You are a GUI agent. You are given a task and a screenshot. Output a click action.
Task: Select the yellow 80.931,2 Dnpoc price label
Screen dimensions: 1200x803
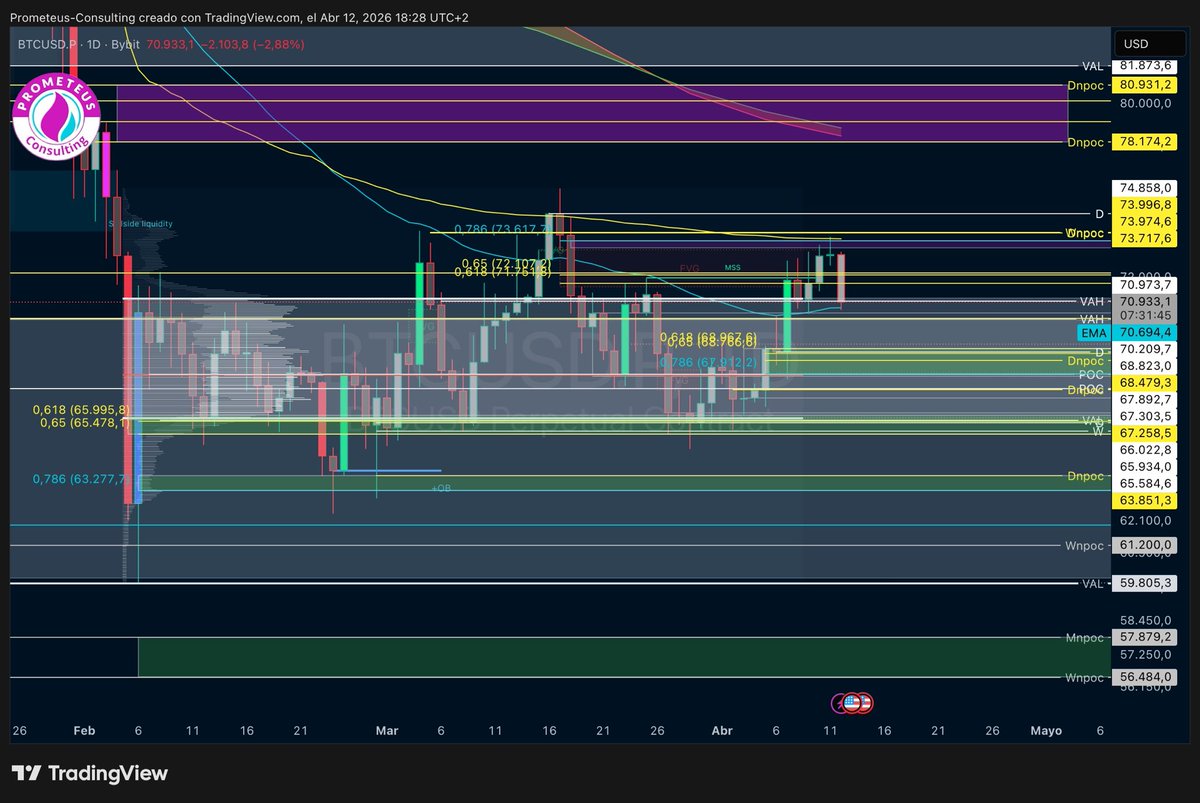pos(1145,85)
